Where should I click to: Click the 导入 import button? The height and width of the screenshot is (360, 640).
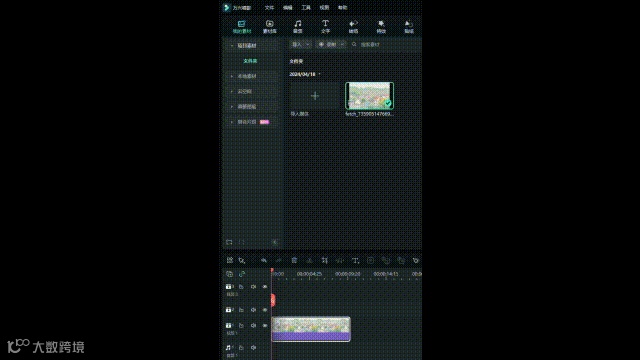pyautogui.click(x=297, y=44)
